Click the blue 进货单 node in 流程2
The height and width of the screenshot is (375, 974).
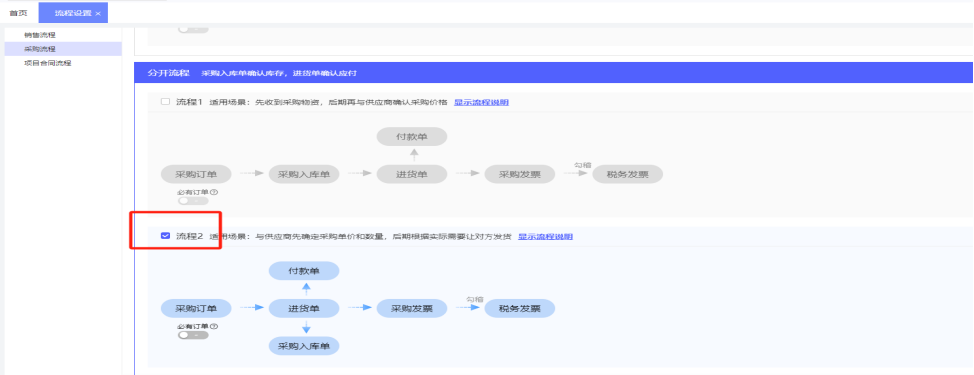(x=304, y=309)
